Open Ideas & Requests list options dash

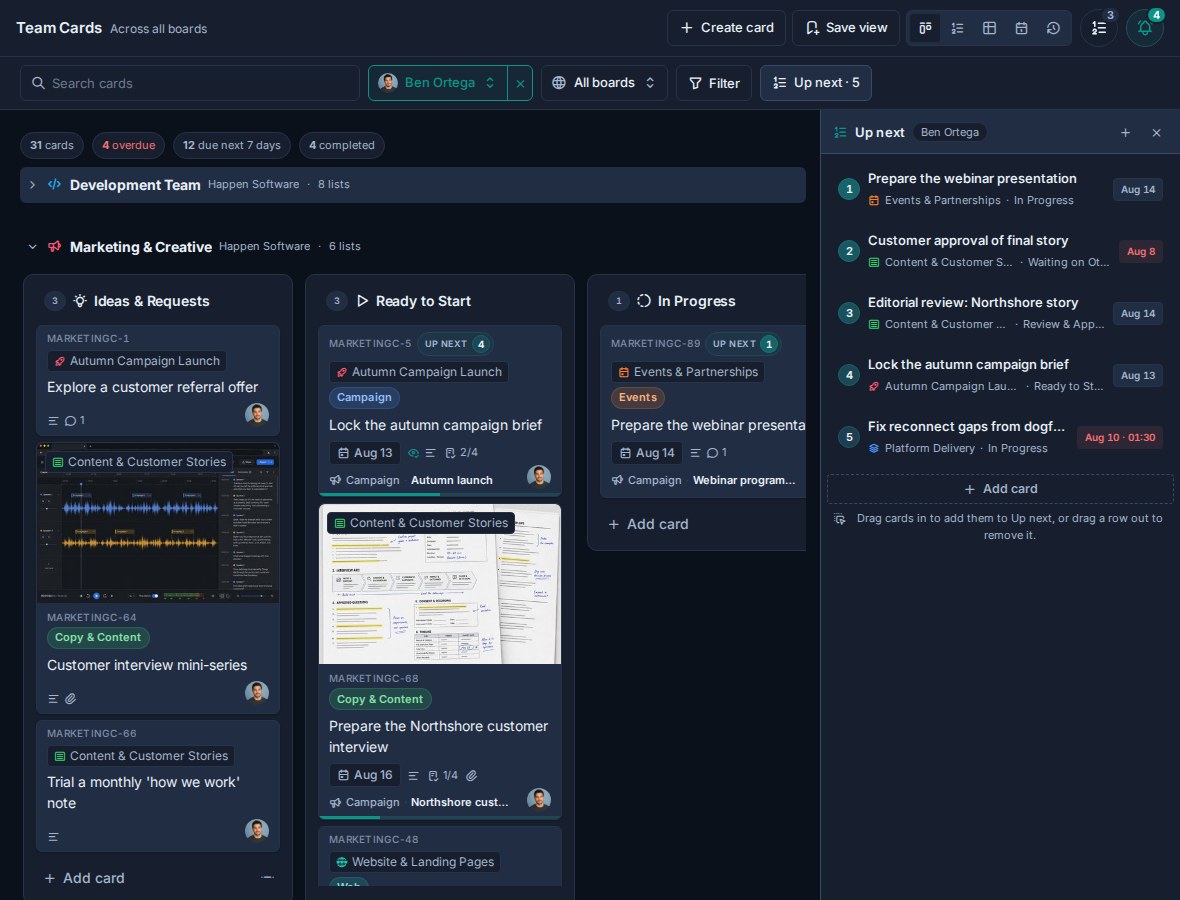(267, 877)
